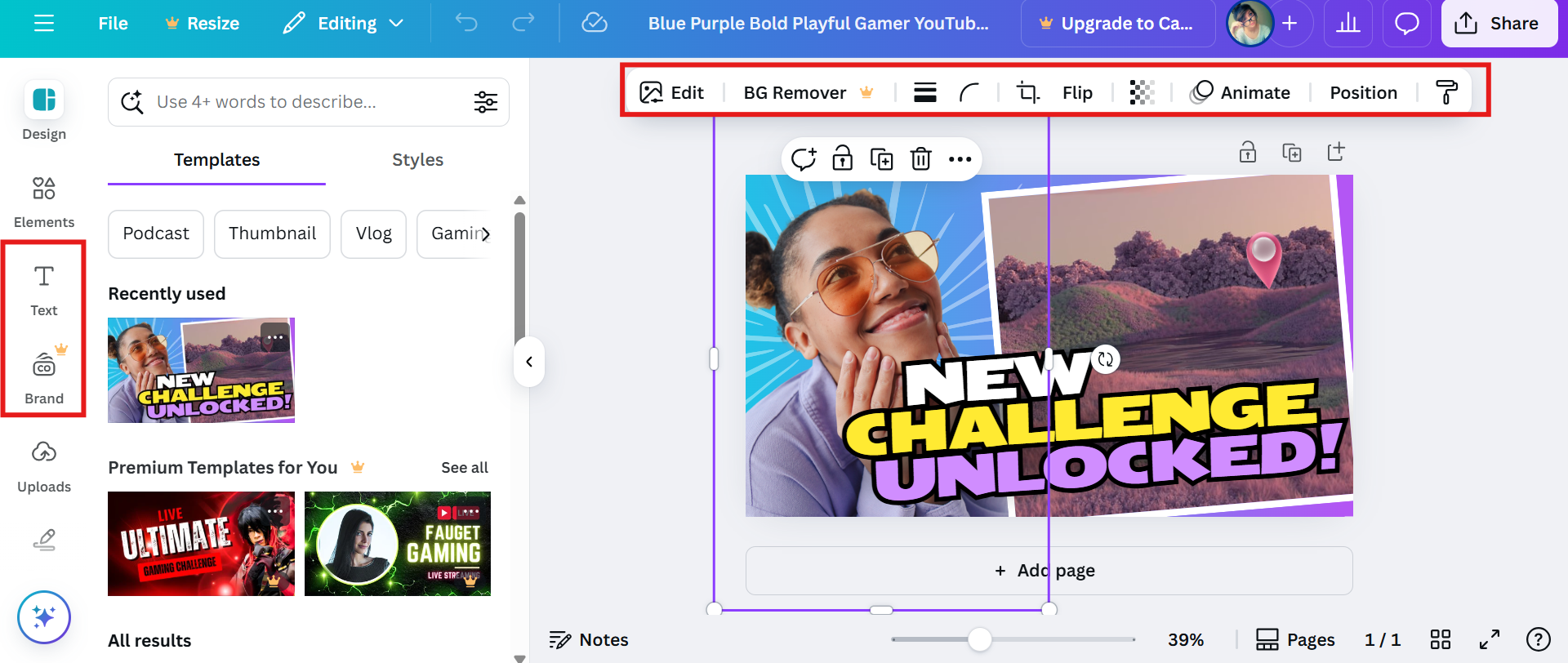This screenshot has width=1568, height=663.
Task: Open the Draw tool in sidebar
Action: [x=44, y=540]
